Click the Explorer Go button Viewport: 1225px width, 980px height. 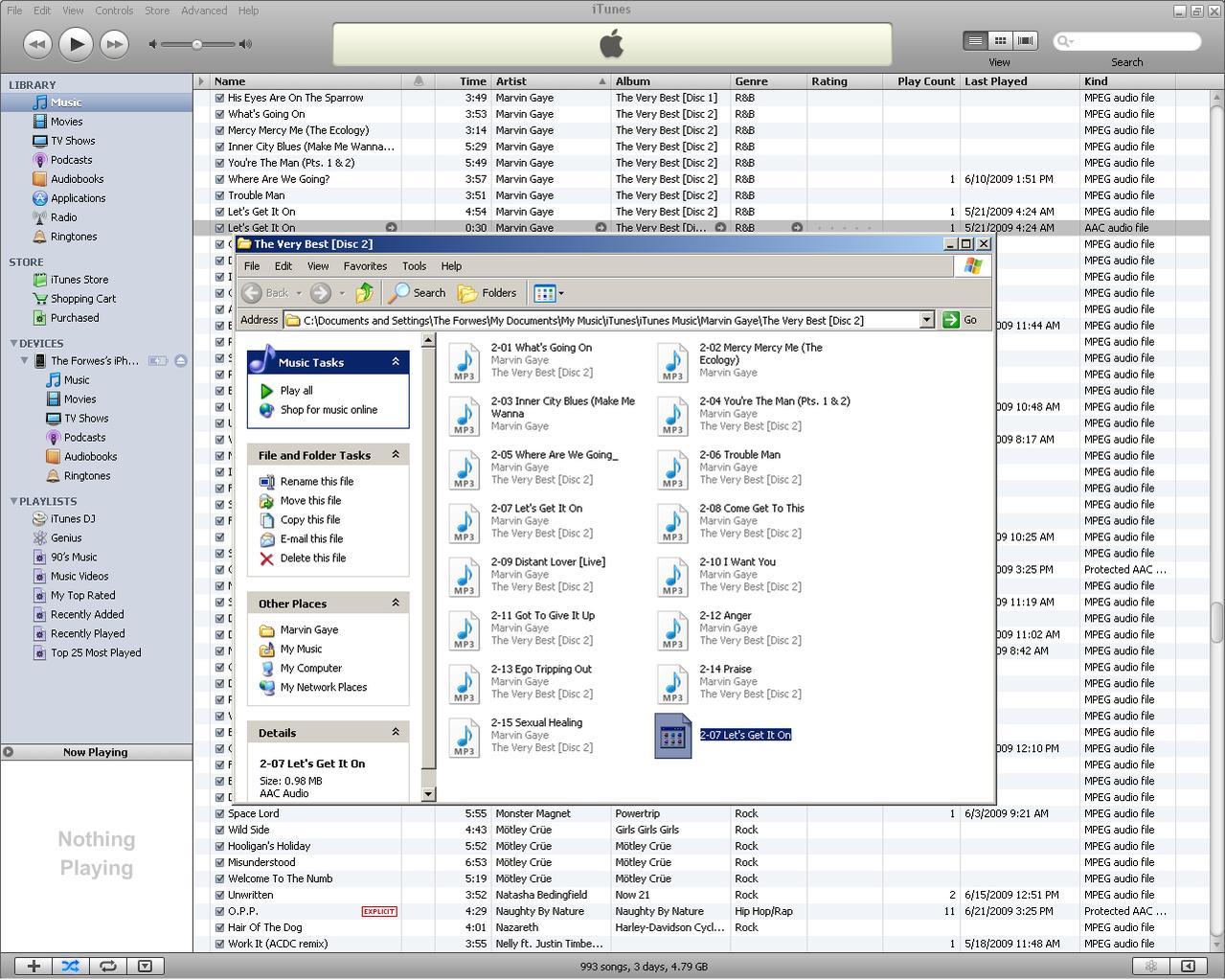tap(960, 320)
